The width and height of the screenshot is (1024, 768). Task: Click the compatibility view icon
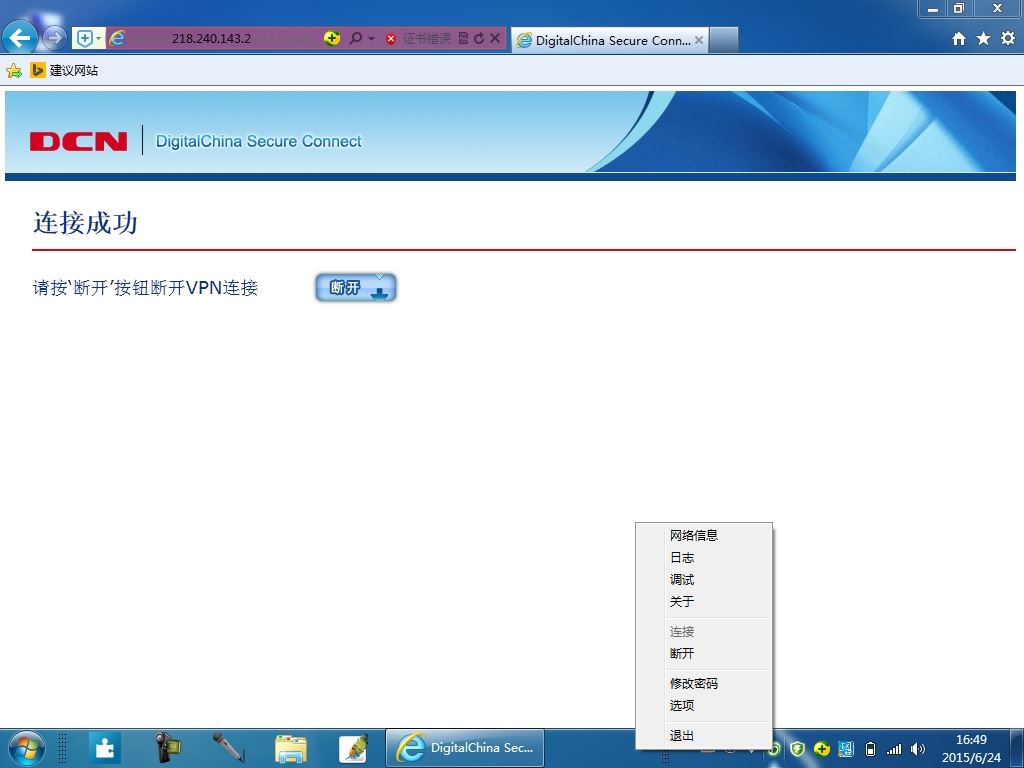tap(463, 39)
